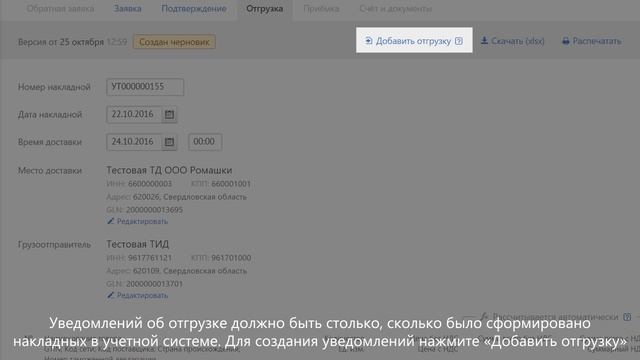The width and height of the screenshot is (640, 360).
Task: Click the add icon inside 'Добавить отгрузку'
Action: click(368, 40)
